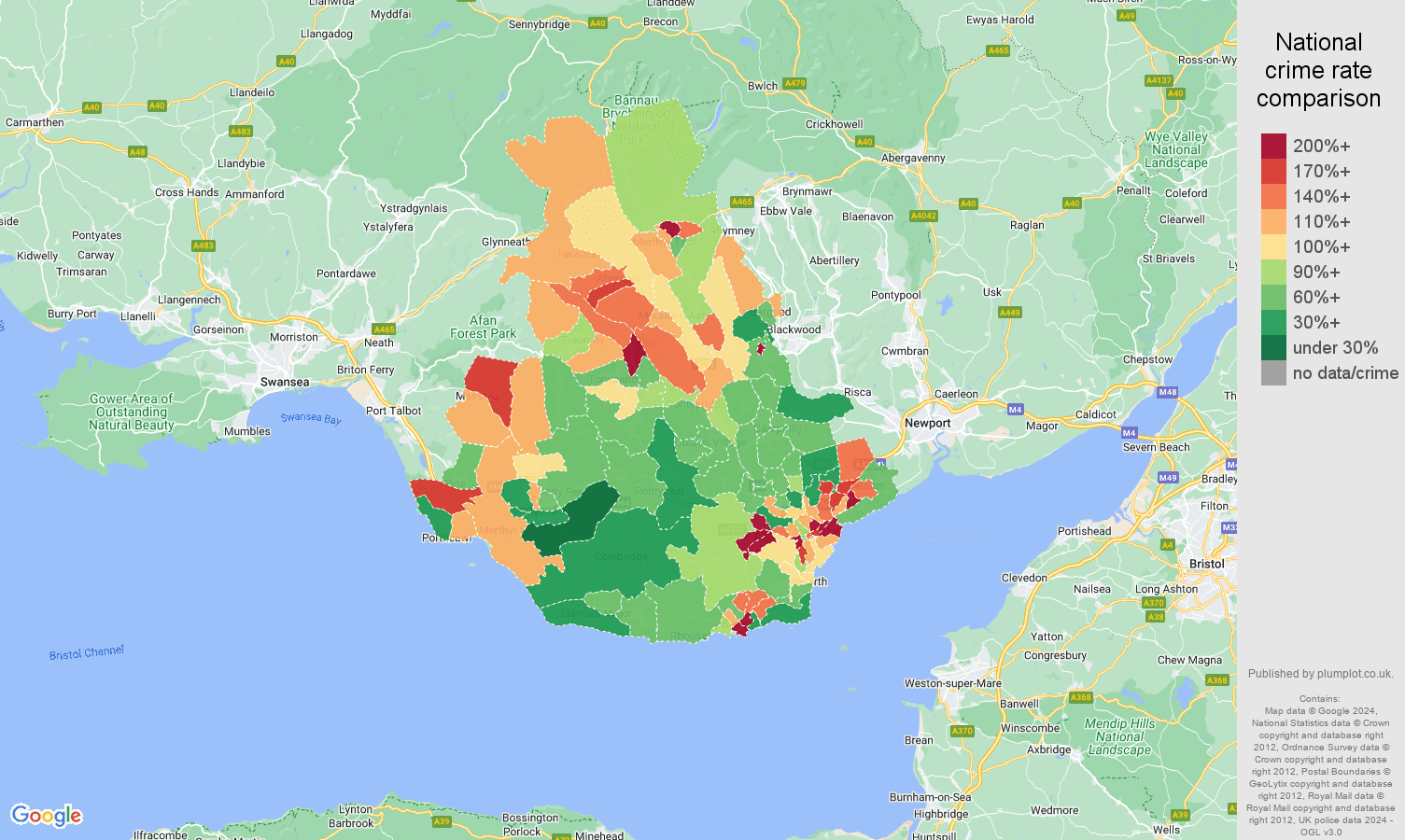Click the M4 motorway shield near Newport

[x=1016, y=409]
